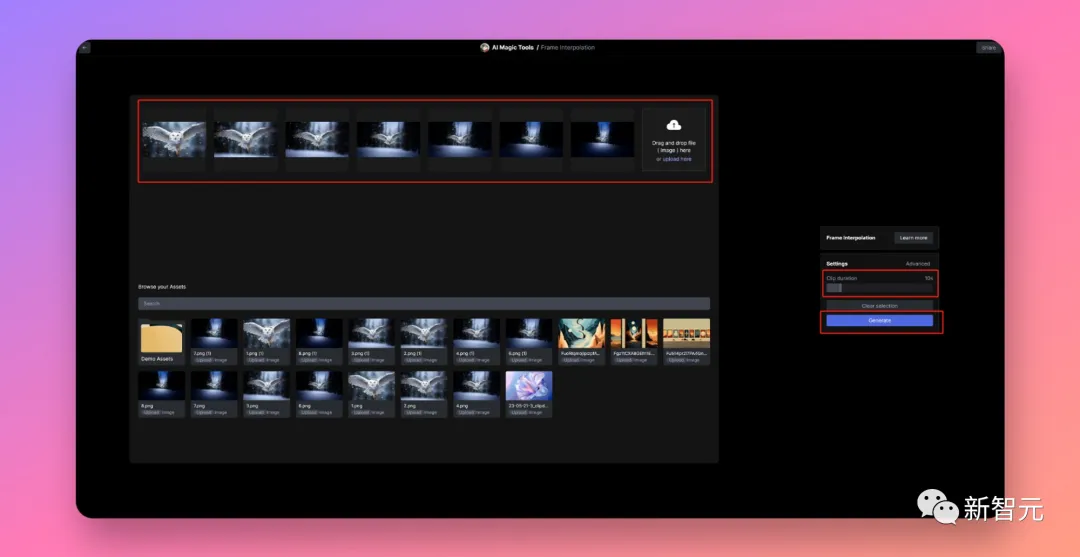This screenshot has height=557, width=1080.
Task: Click Clear selection
Action: [x=880, y=306]
